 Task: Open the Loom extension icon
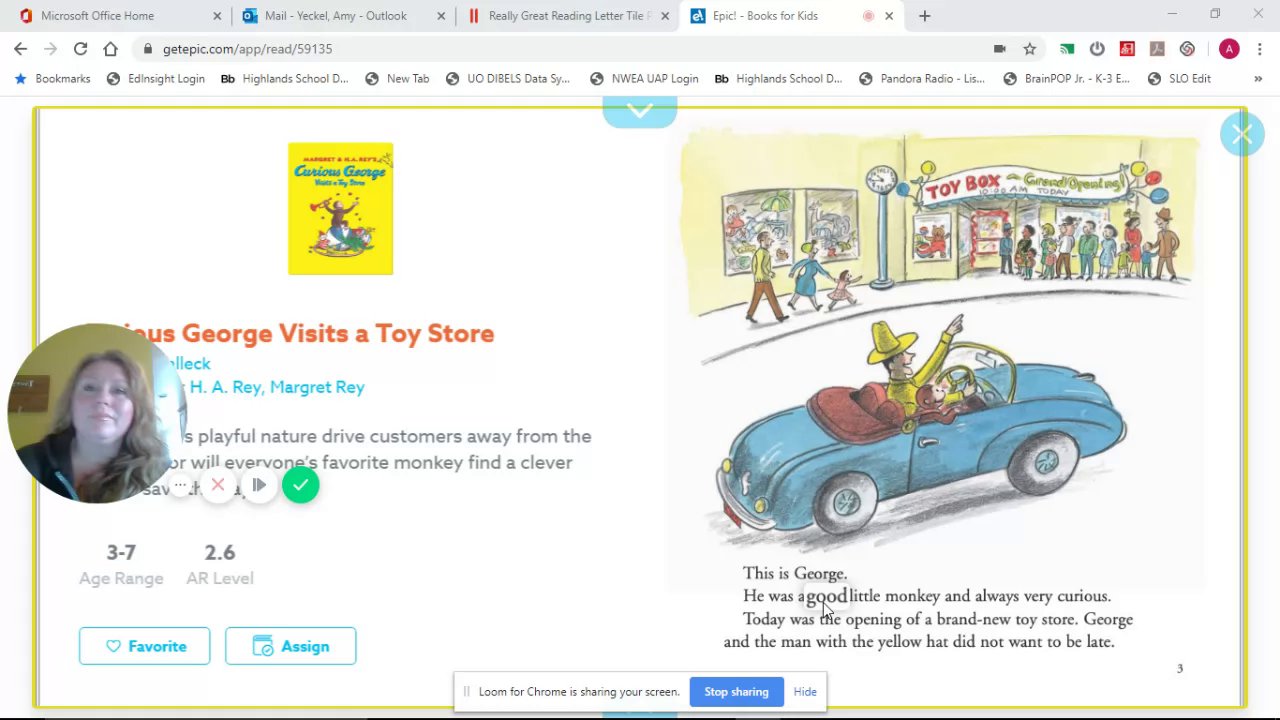(1187, 48)
